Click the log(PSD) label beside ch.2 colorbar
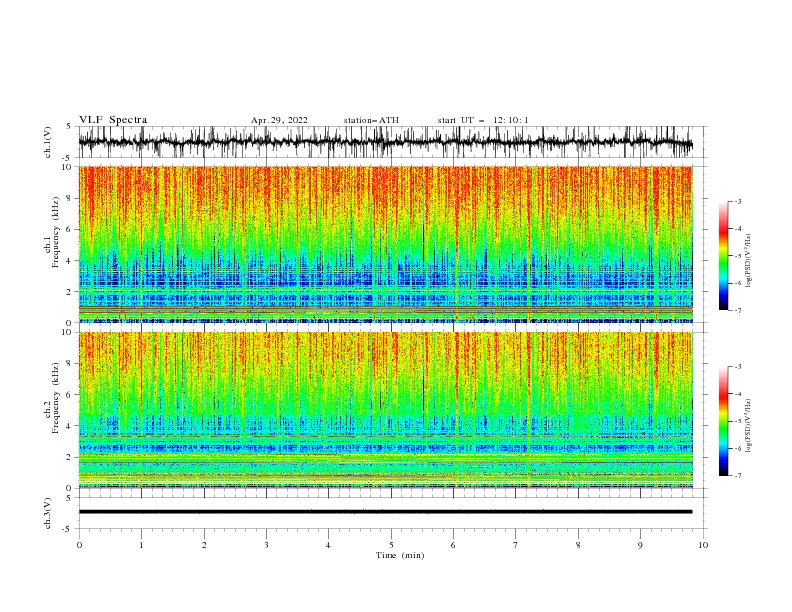This screenshot has height=612, width=792. point(749,426)
